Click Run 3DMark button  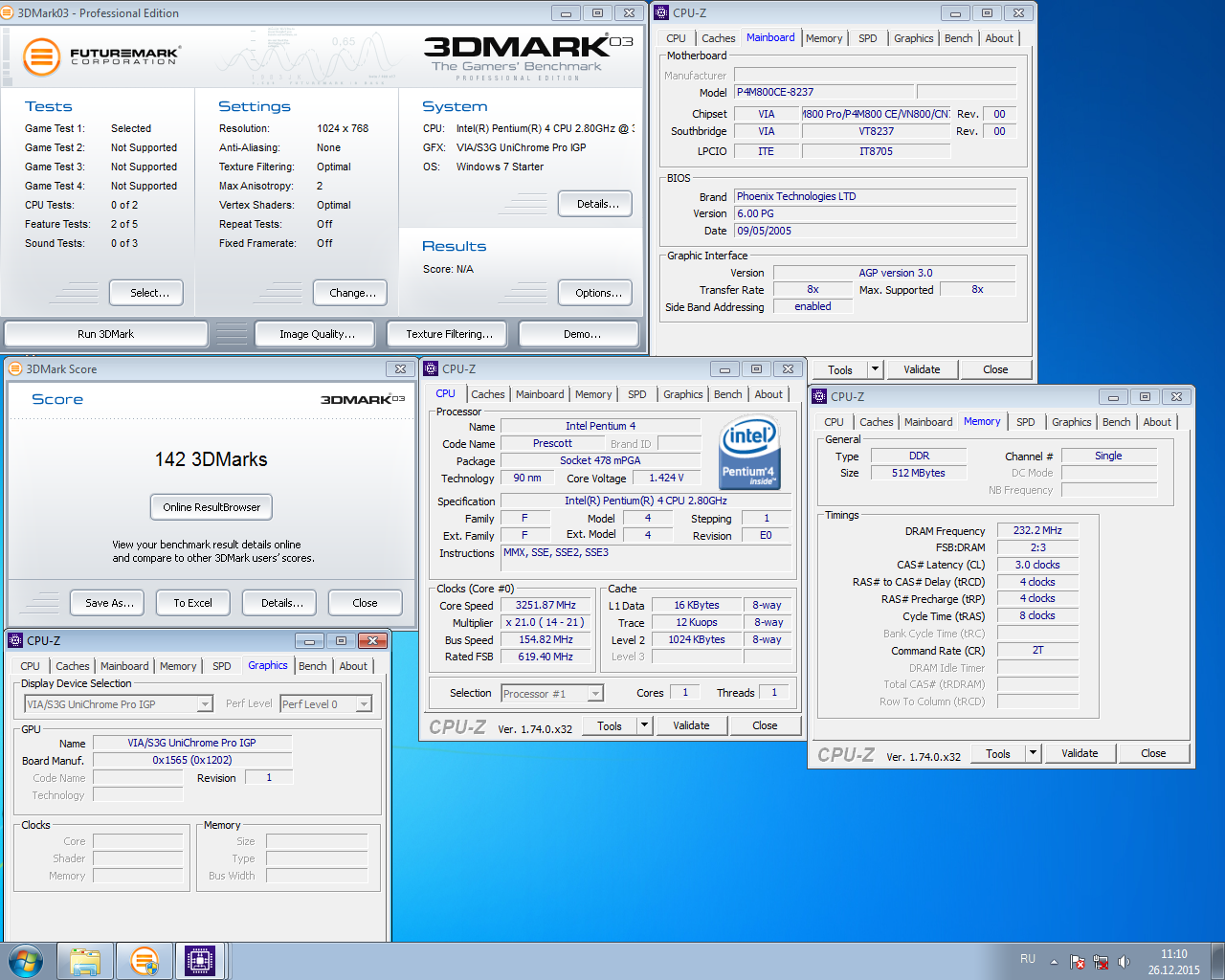106,334
